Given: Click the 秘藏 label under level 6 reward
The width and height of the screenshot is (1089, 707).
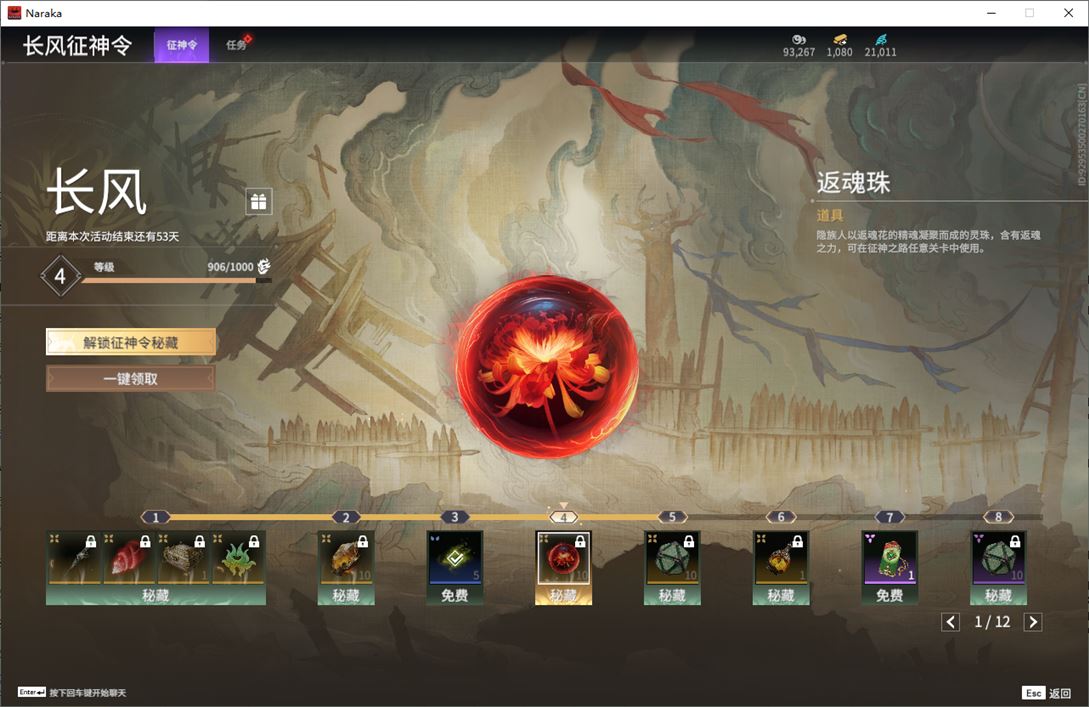Looking at the screenshot, I should [x=781, y=594].
